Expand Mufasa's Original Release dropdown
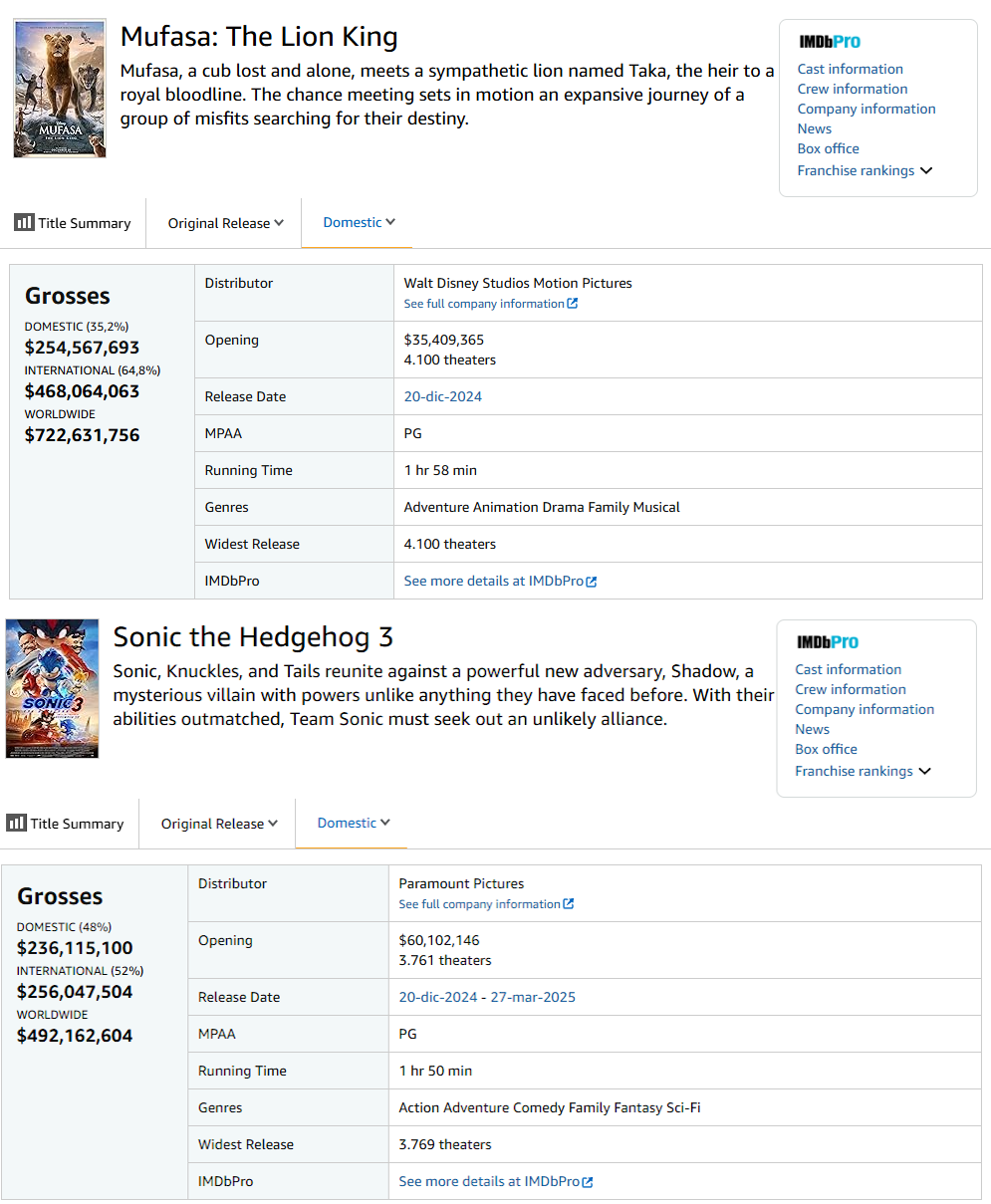The width and height of the screenshot is (991, 1204). point(225,223)
